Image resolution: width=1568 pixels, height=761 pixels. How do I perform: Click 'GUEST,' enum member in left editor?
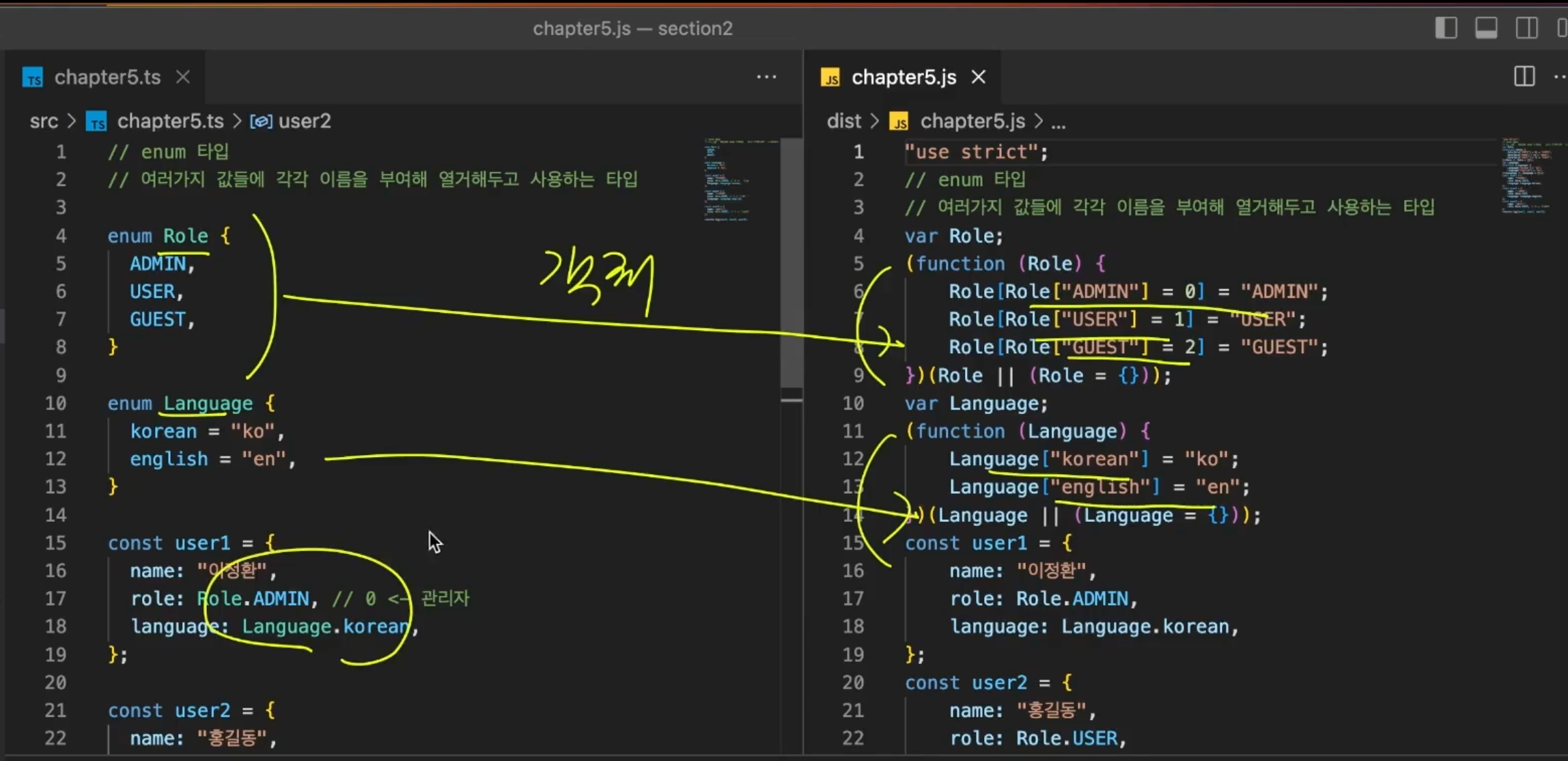pyautogui.click(x=163, y=319)
